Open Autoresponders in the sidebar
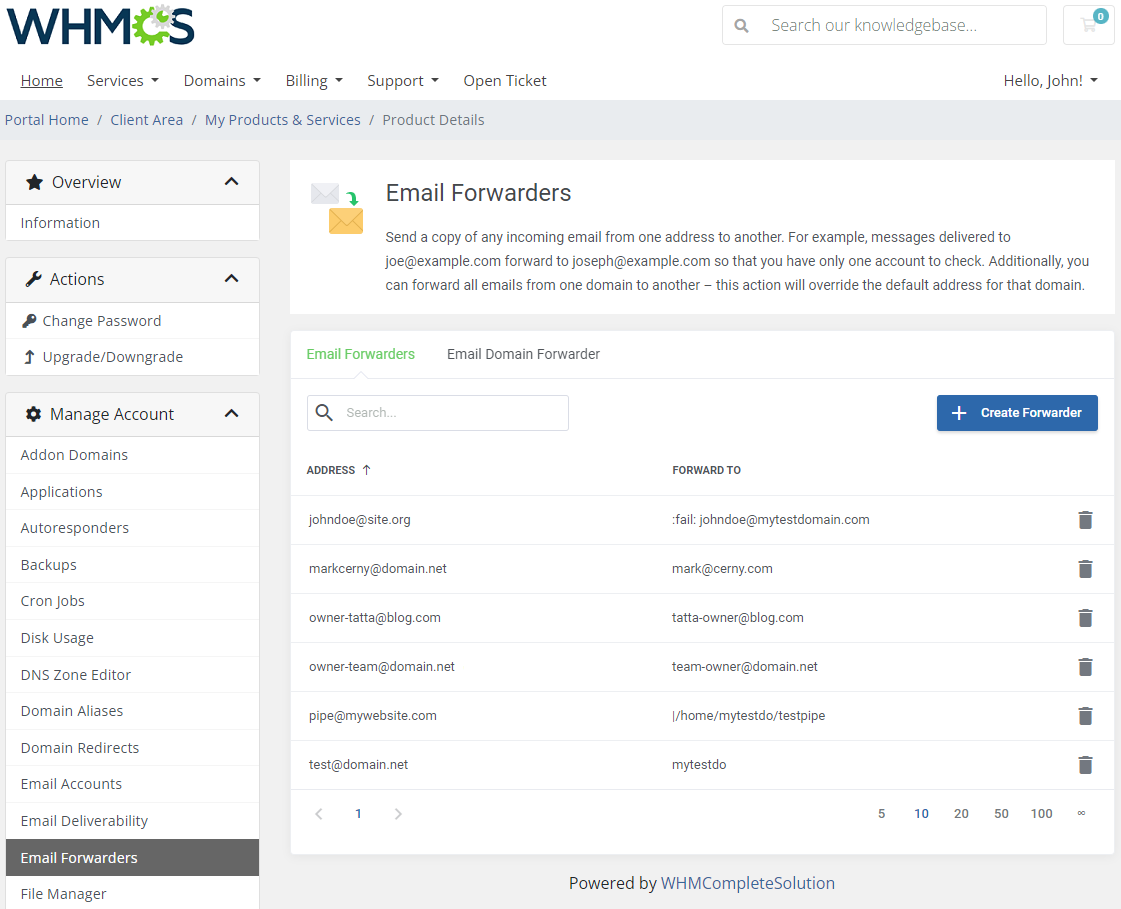This screenshot has width=1121, height=909. (x=132, y=529)
